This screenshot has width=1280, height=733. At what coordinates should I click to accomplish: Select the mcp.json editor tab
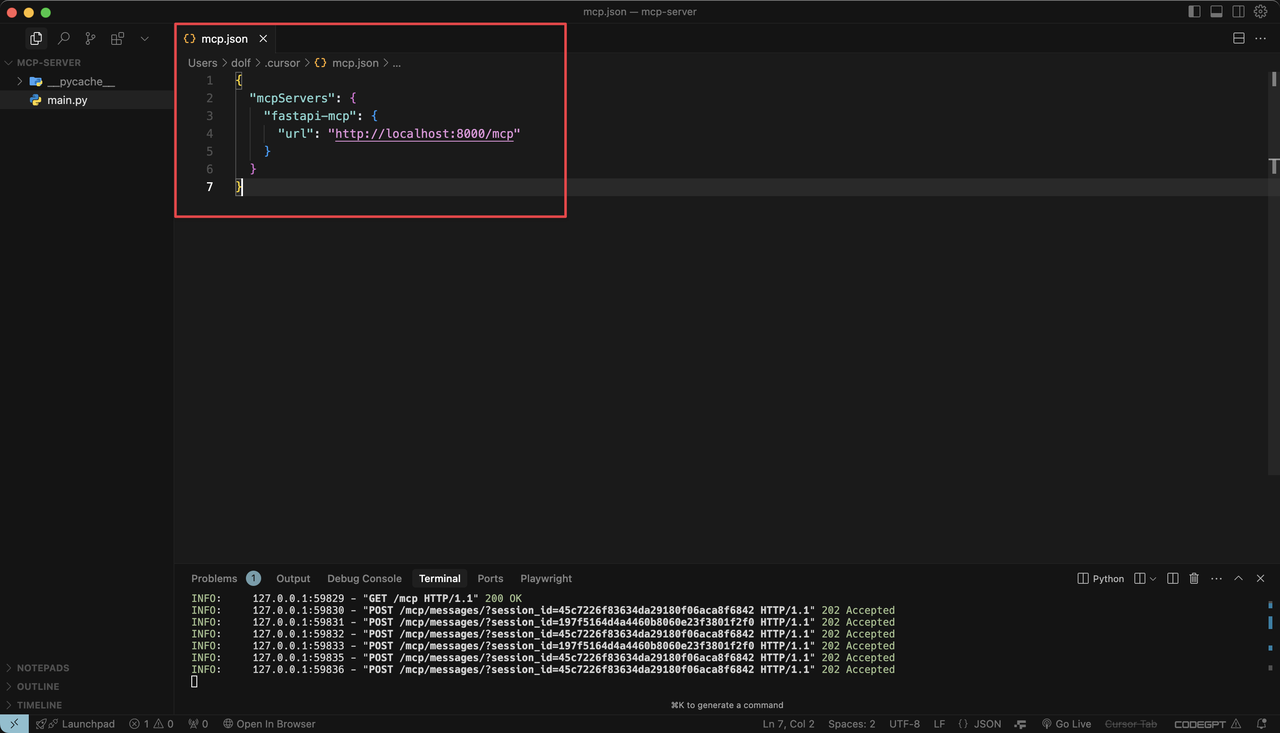click(225, 38)
